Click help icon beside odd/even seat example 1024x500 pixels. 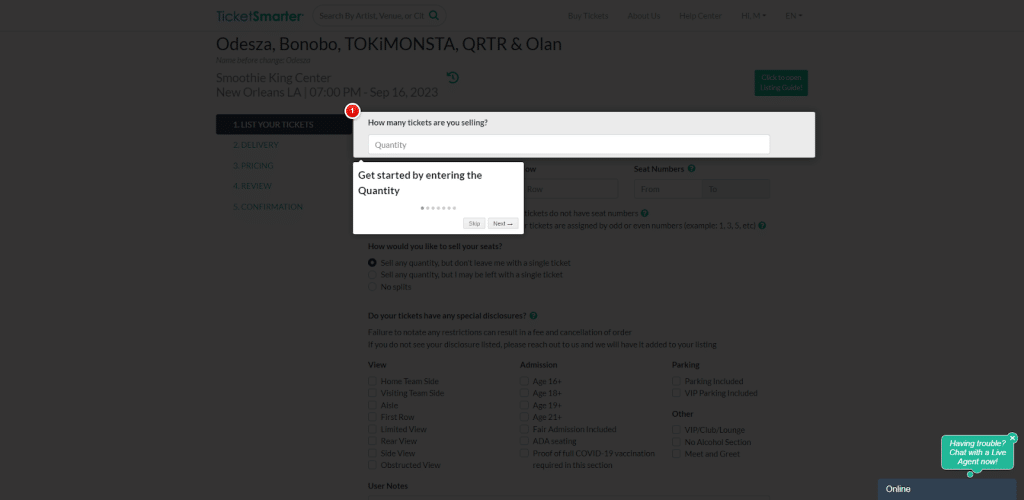tap(762, 226)
